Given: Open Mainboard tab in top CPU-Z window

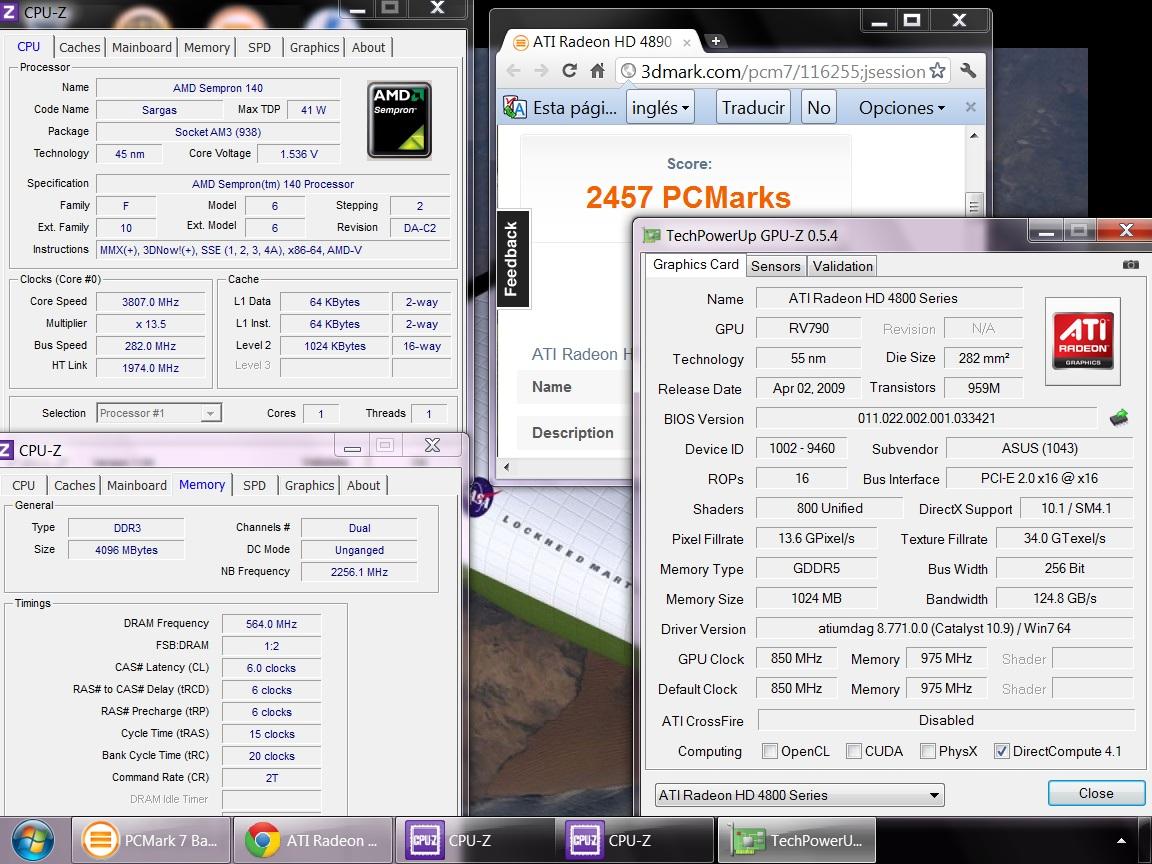Looking at the screenshot, I should point(142,47).
